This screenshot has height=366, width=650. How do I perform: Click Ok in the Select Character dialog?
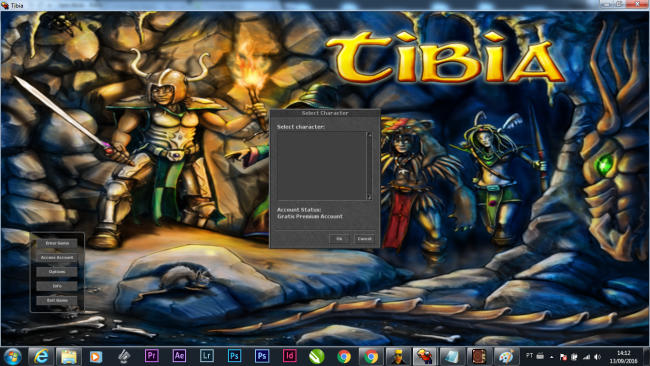339,239
